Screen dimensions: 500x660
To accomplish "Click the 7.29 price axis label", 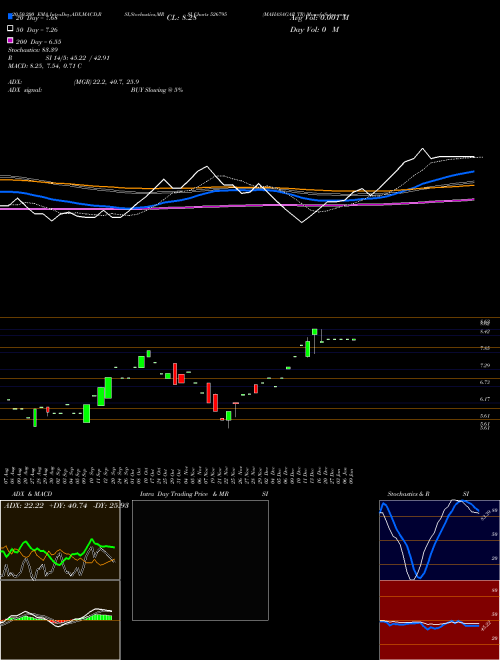I will click(485, 365).
